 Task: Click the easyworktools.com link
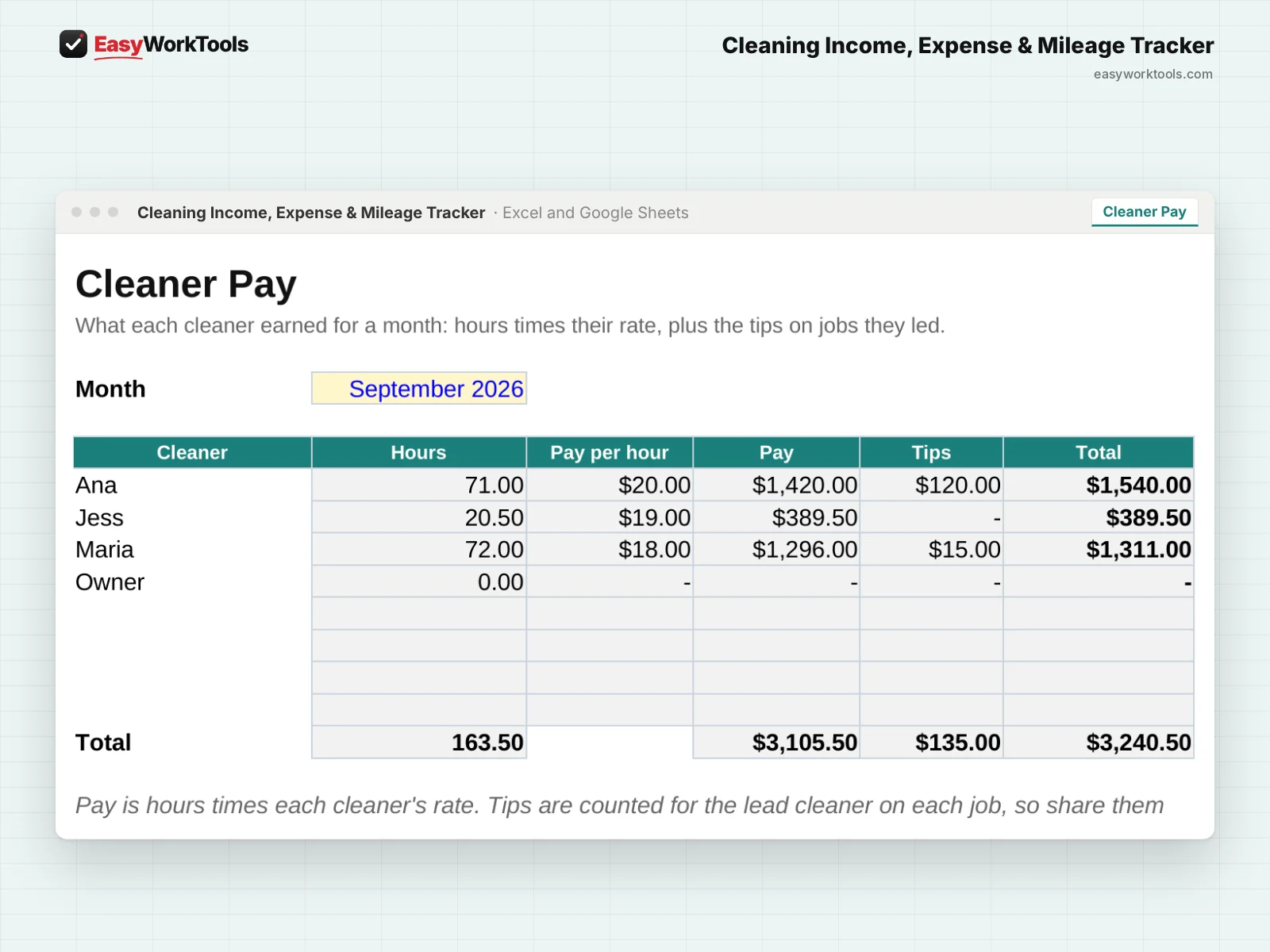pyautogui.click(x=1153, y=74)
